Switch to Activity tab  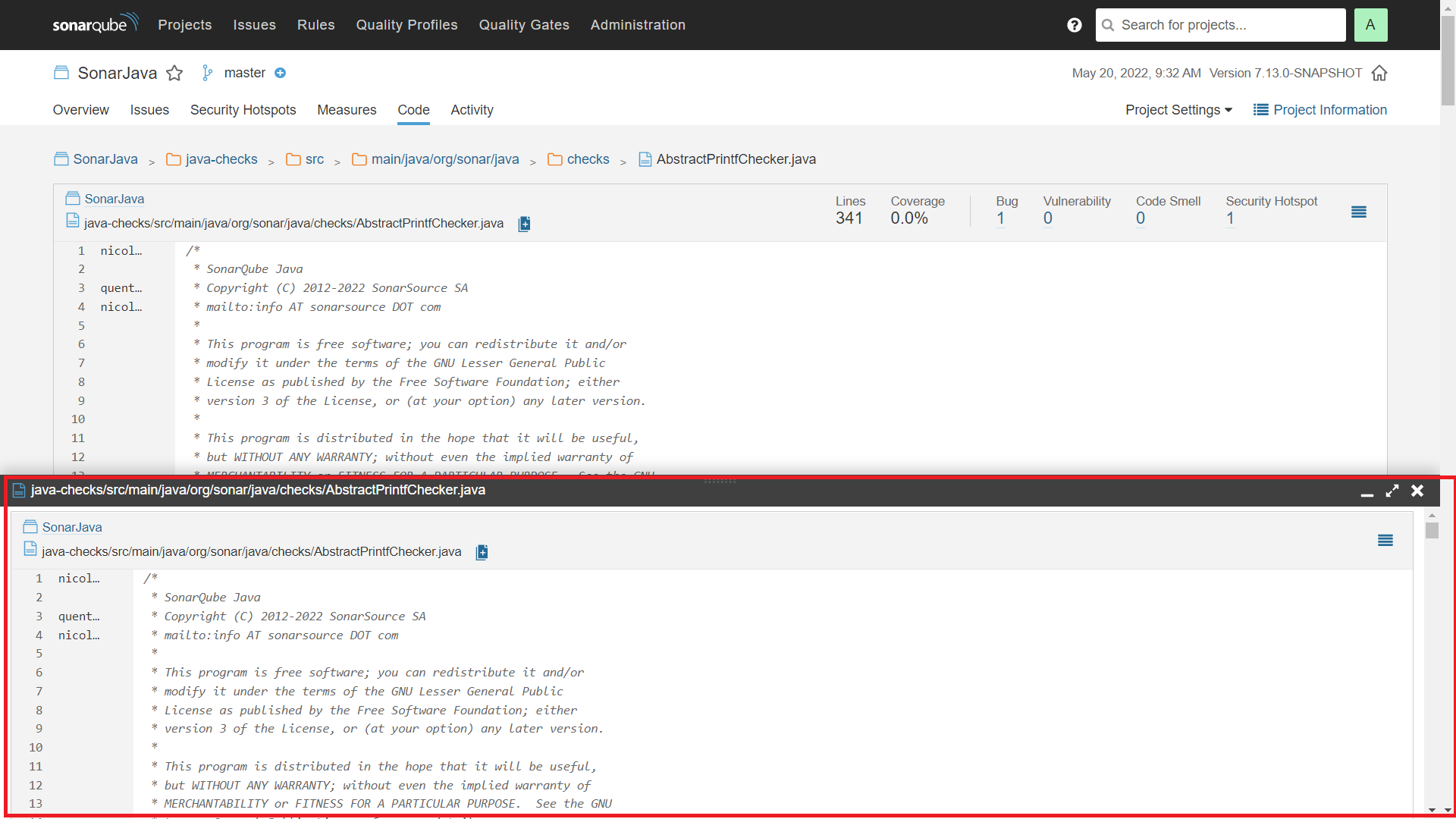[x=472, y=110]
